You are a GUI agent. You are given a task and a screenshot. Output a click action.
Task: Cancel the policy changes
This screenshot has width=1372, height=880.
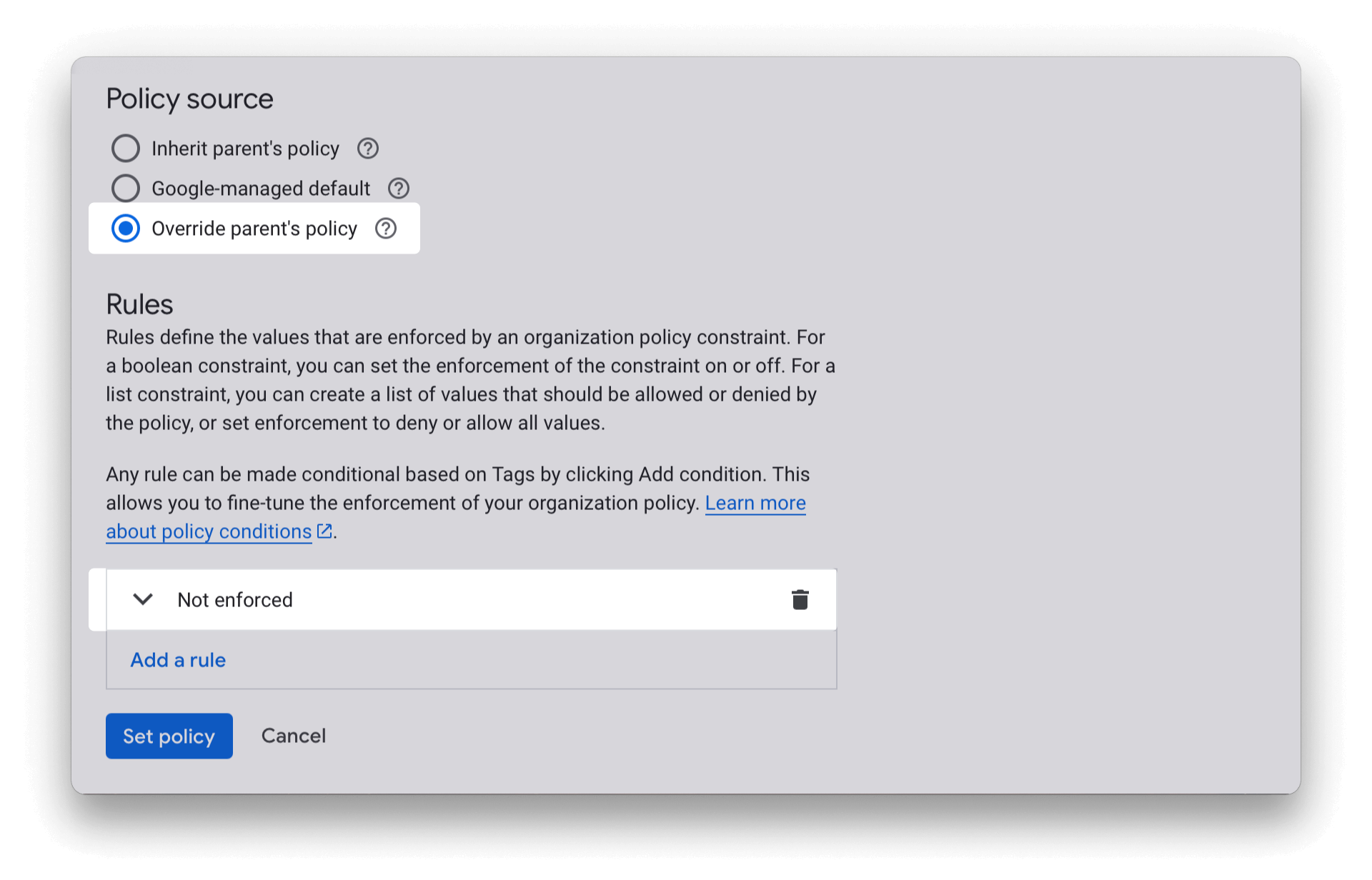293,736
